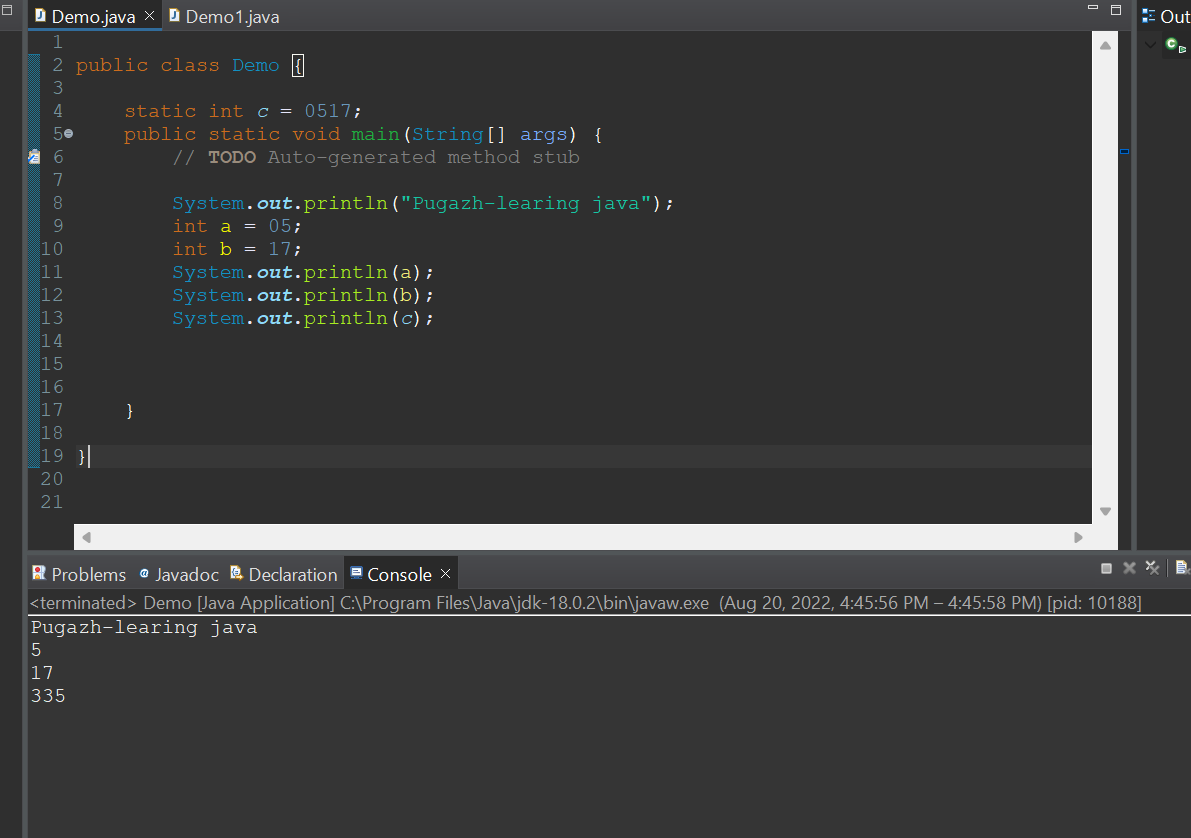Place cursor on "0517" in line 4
This screenshot has width=1191, height=838.
[x=327, y=111]
